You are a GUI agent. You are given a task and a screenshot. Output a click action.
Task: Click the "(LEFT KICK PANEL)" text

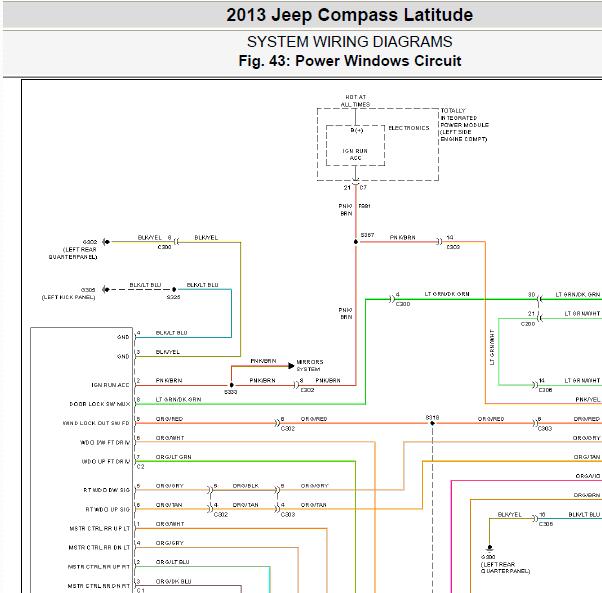68,297
